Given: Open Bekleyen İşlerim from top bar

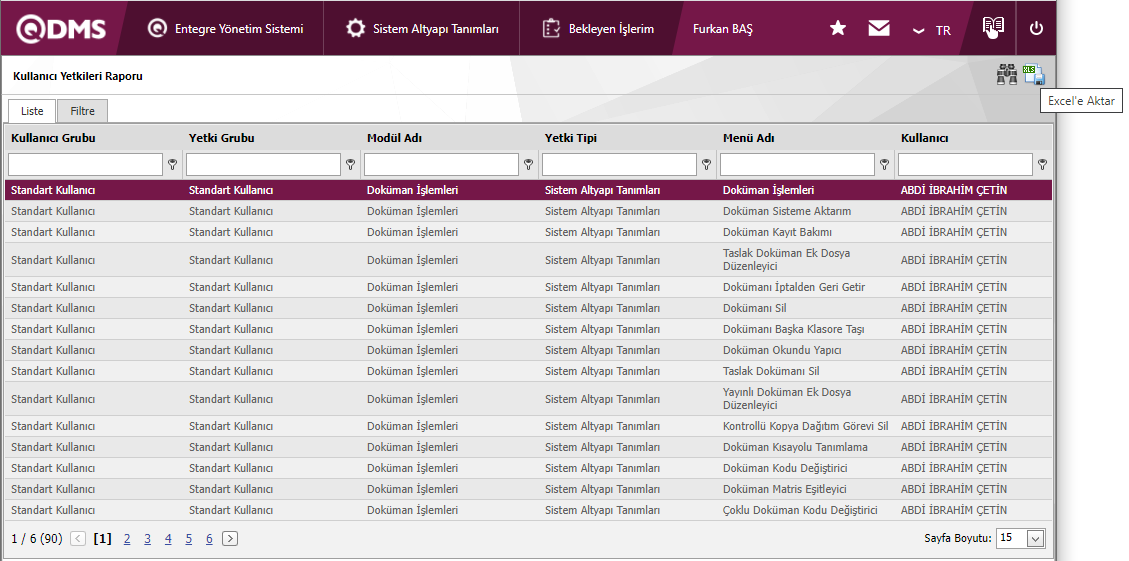Looking at the screenshot, I should [598, 29].
